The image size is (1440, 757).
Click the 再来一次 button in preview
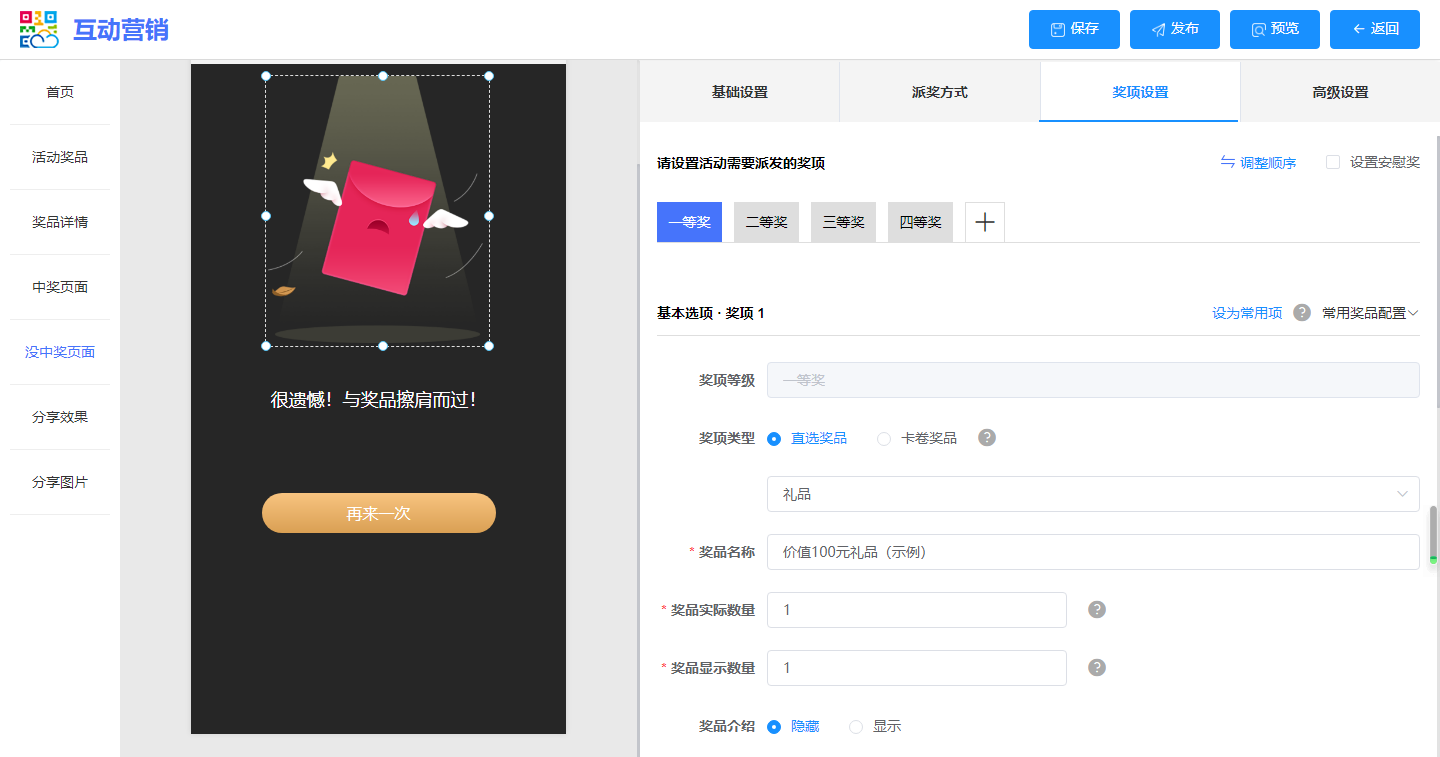(379, 513)
